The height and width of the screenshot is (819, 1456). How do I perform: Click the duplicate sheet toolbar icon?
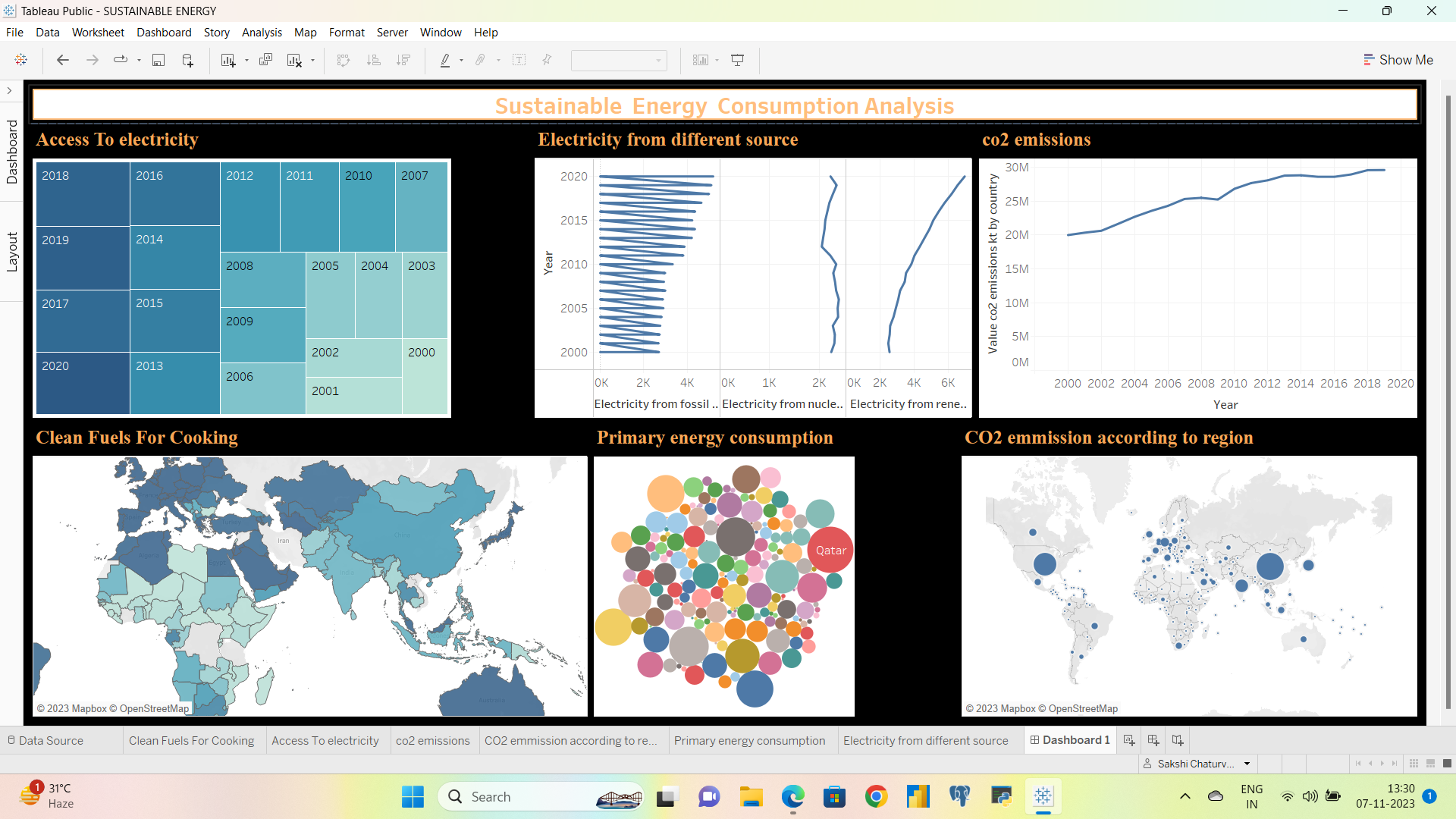[x=265, y=60]
